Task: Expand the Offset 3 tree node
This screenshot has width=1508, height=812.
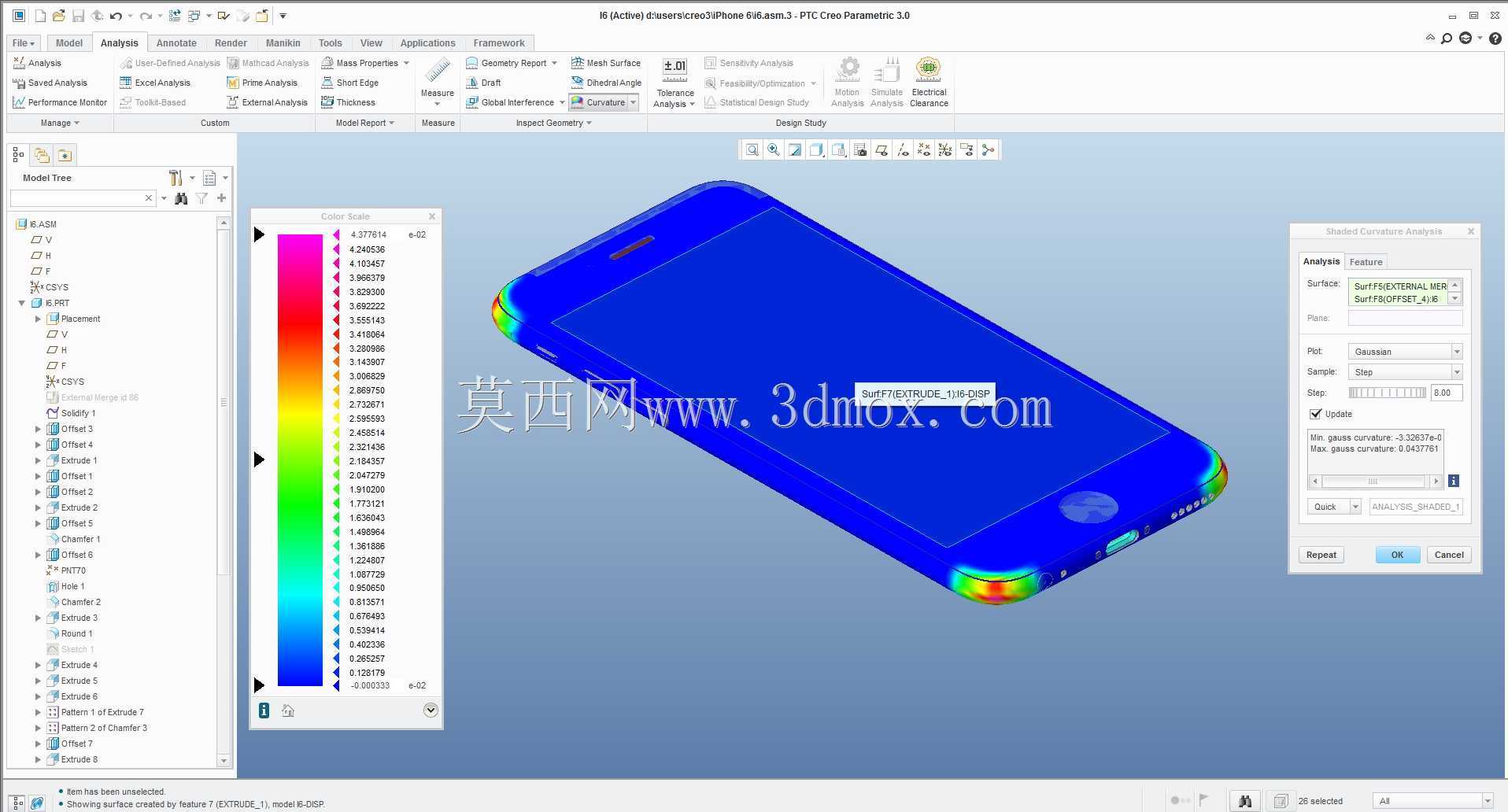Action: 38,429
